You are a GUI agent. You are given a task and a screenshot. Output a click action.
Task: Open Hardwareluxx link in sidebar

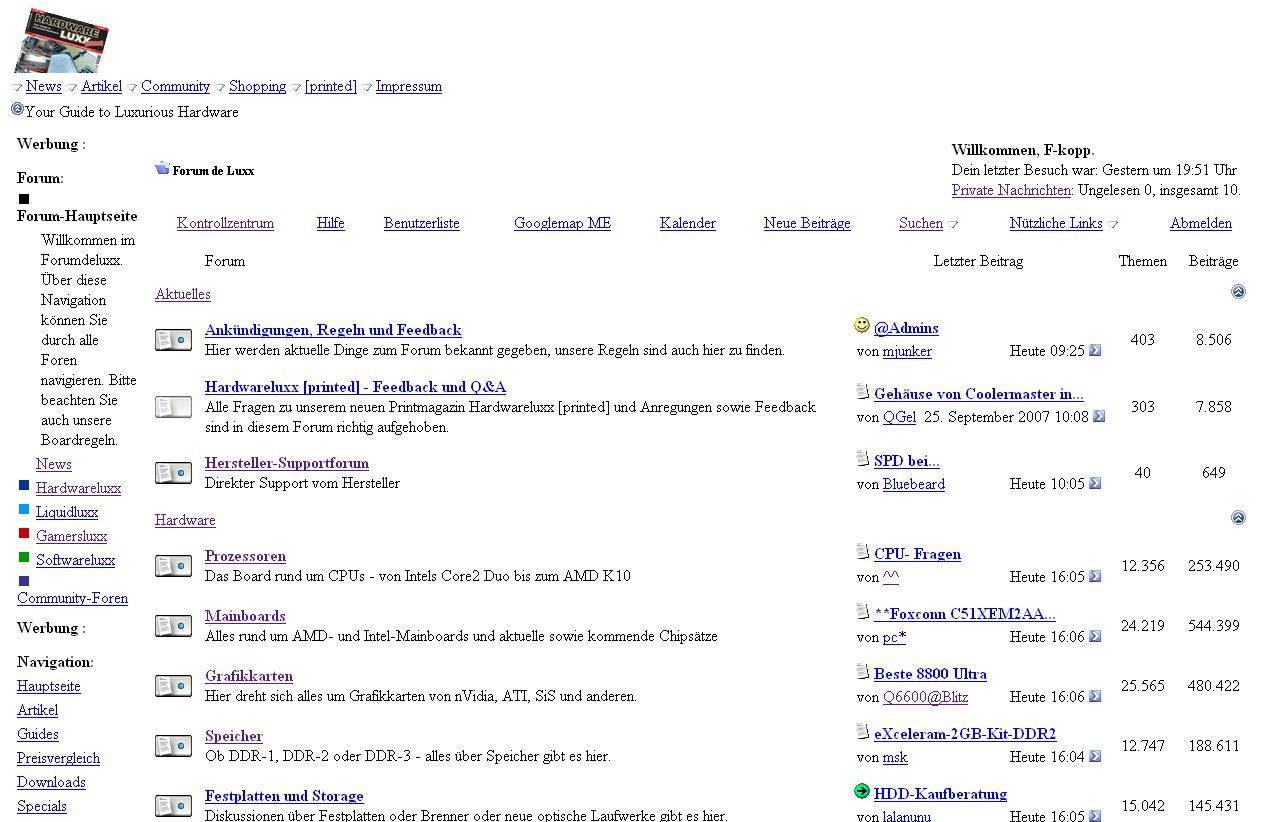coord(78,488)
